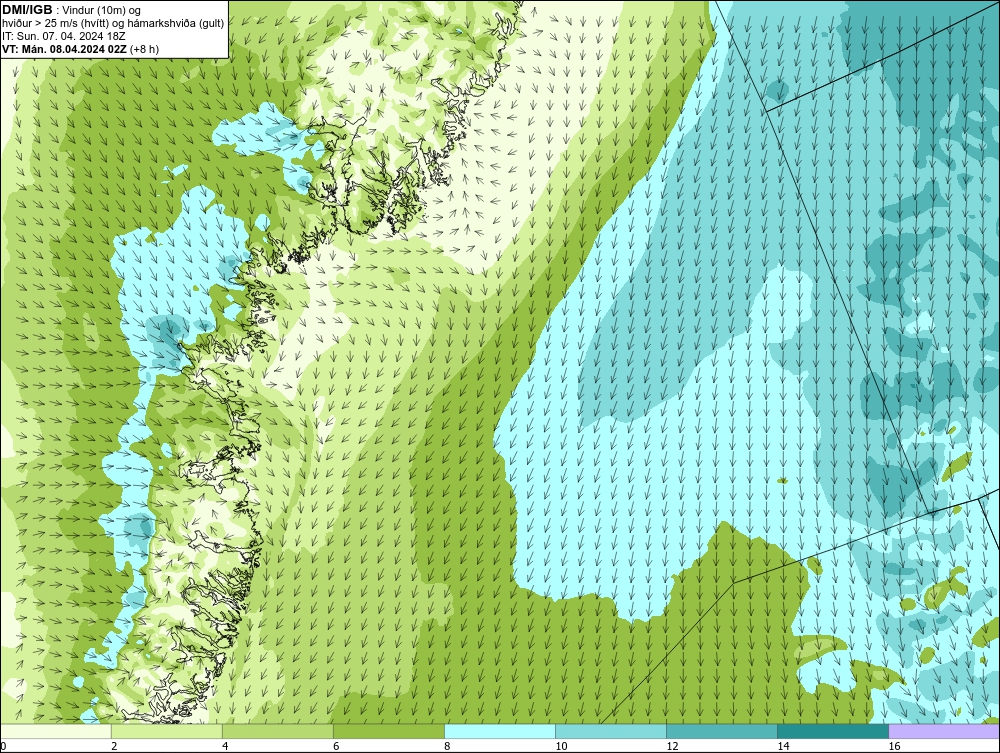Click the legend label '2'
The height and width of the screenshot is (753, 1000).
(x=114, y=746)
